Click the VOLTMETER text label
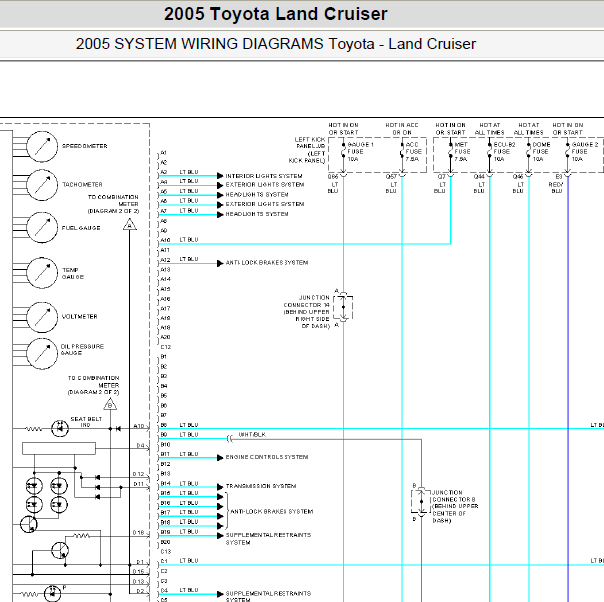This screenshot has height=602, width=604. [x=80, y=317]
